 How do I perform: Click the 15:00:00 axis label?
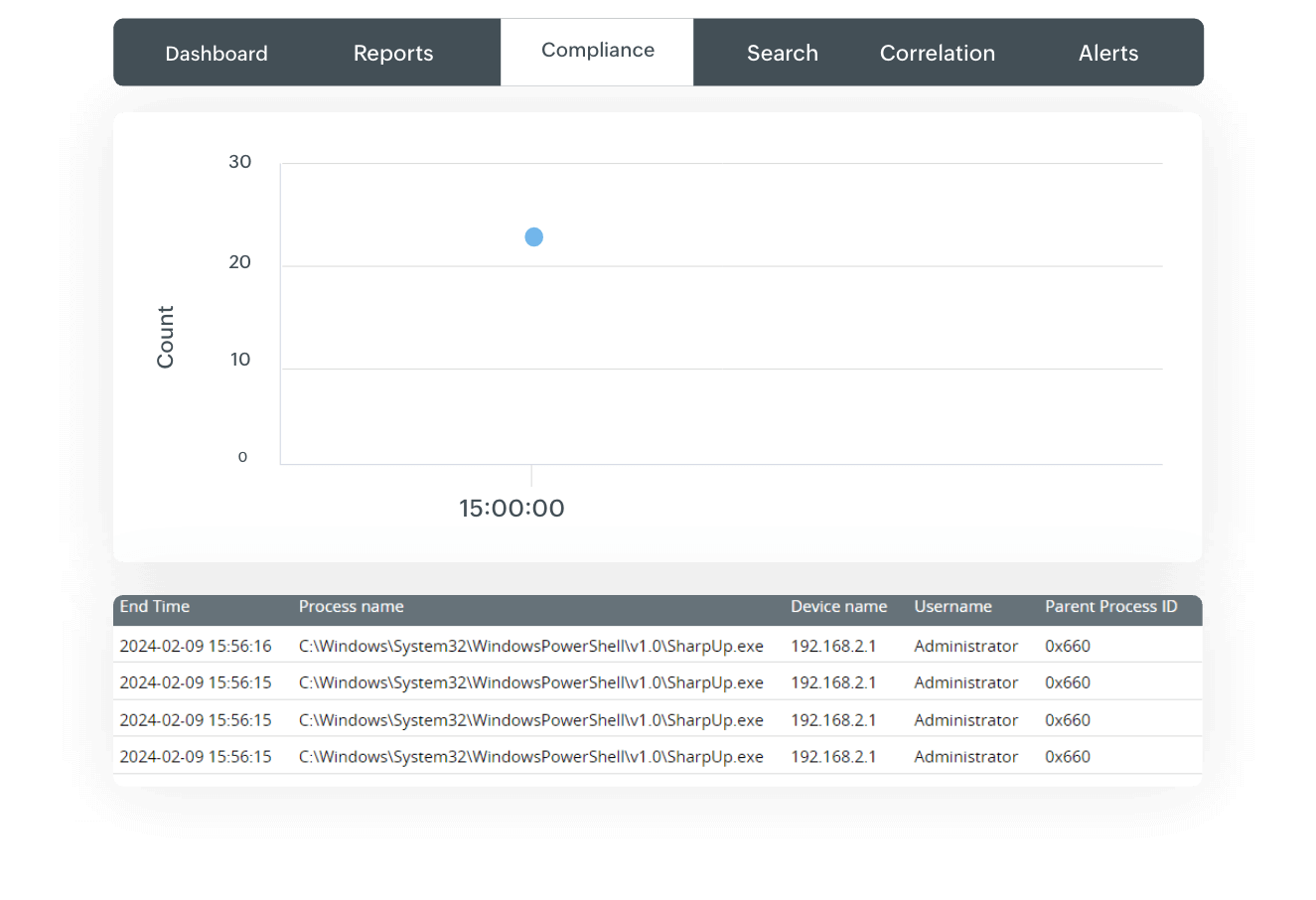512,508
